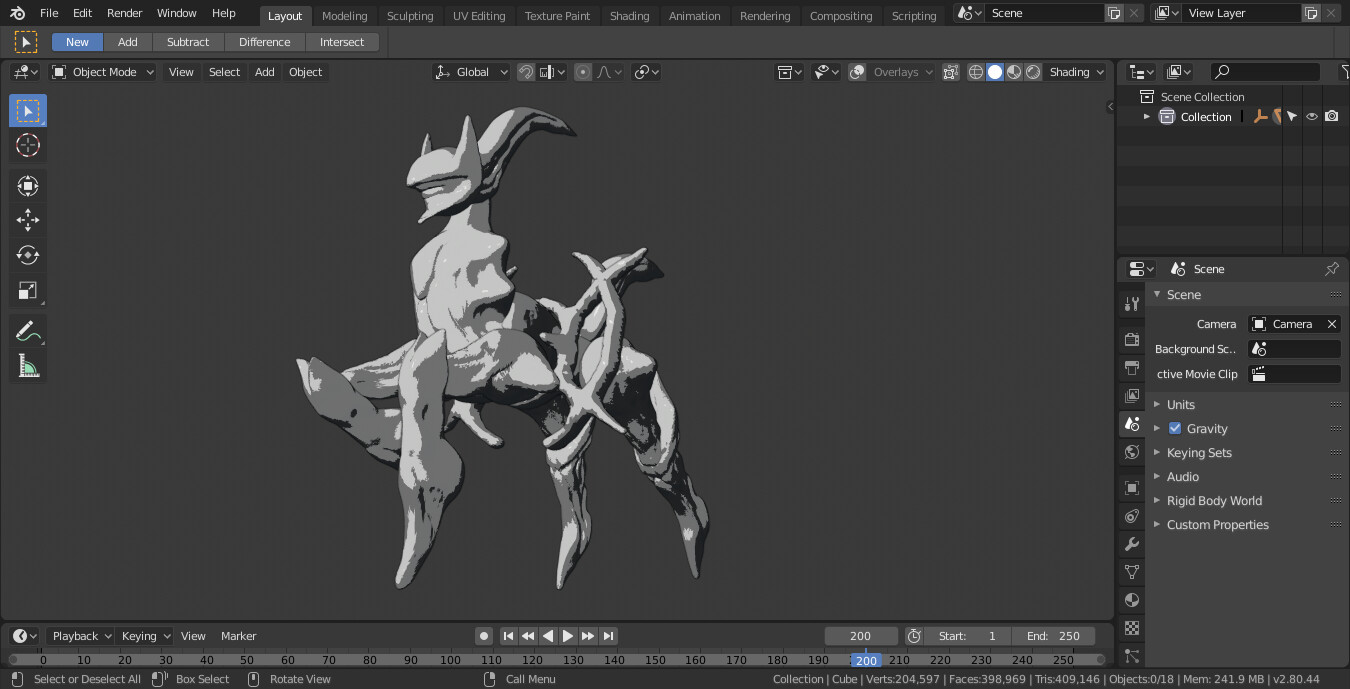Toggle proportional editing circle
The width and height of the screenshot is (1350, 689).
point(583,72)
